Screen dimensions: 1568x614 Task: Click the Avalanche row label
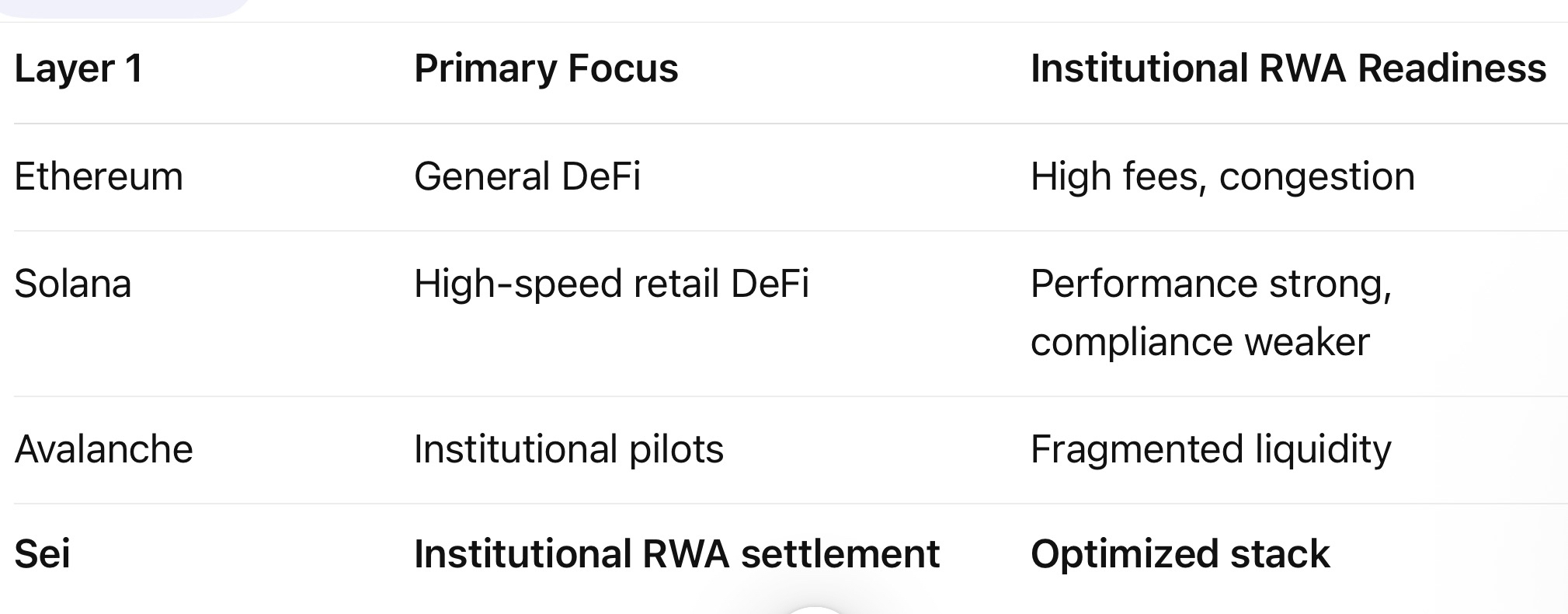(103, 449)
